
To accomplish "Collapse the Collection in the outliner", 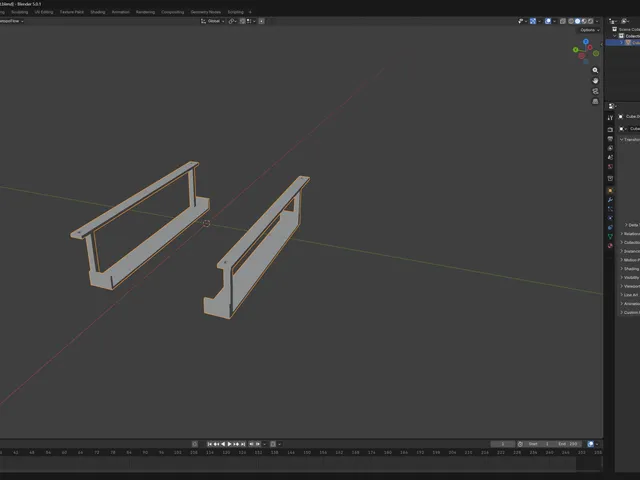I will point(615,36).
